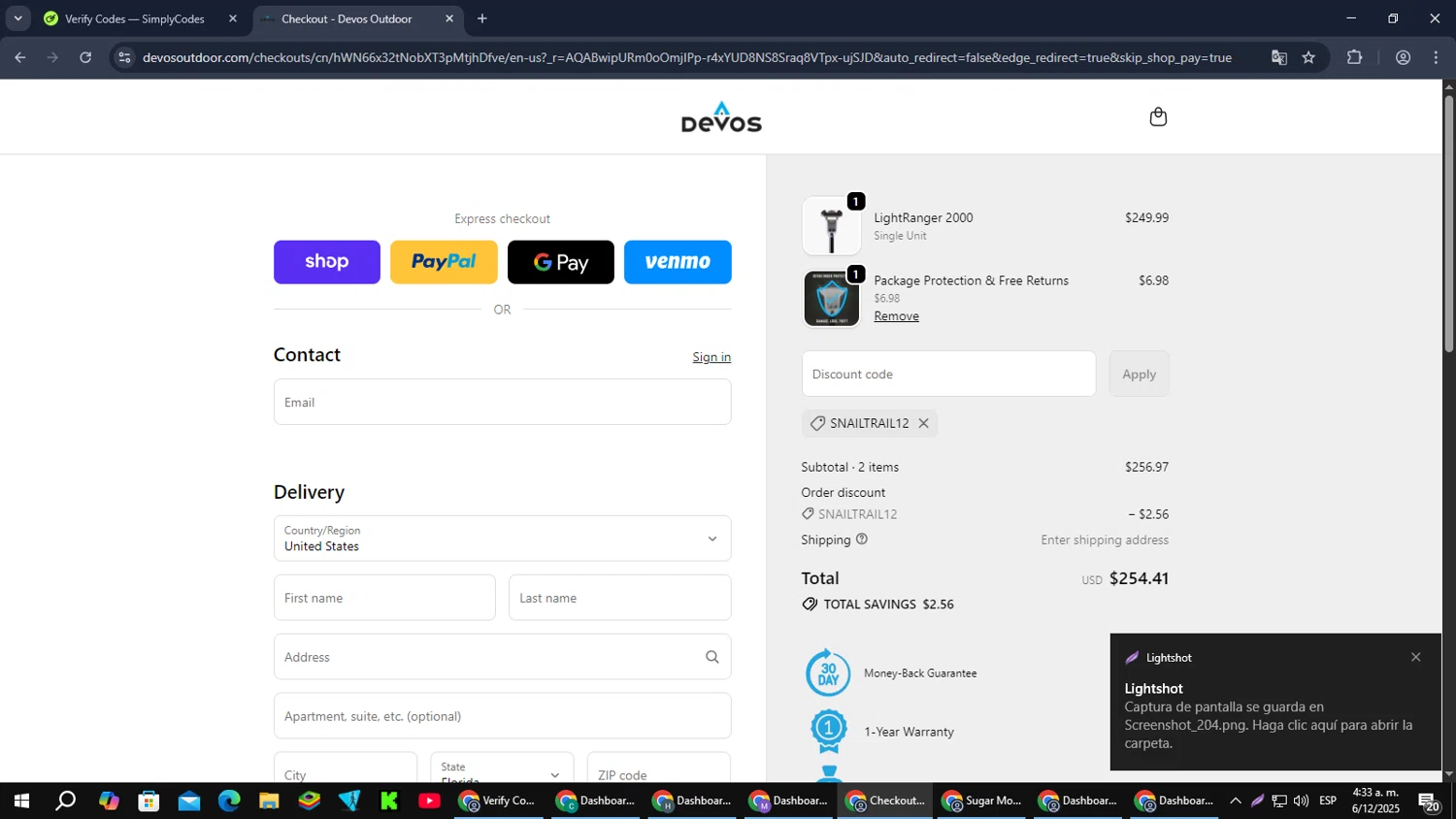Switch to the Sugar Mo... taskbar window

point(982,801)
